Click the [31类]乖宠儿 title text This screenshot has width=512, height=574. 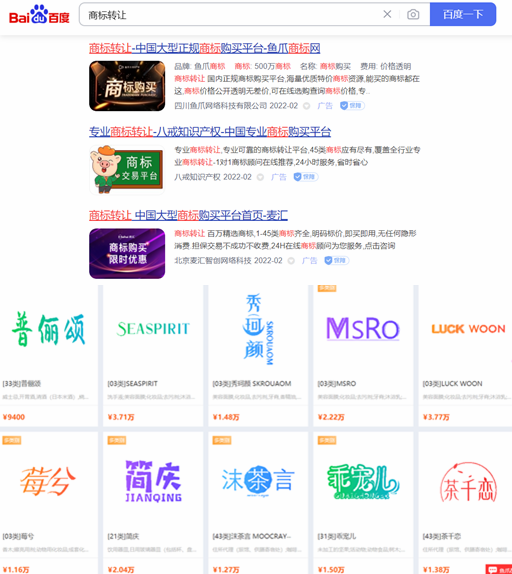pos(337,536)
